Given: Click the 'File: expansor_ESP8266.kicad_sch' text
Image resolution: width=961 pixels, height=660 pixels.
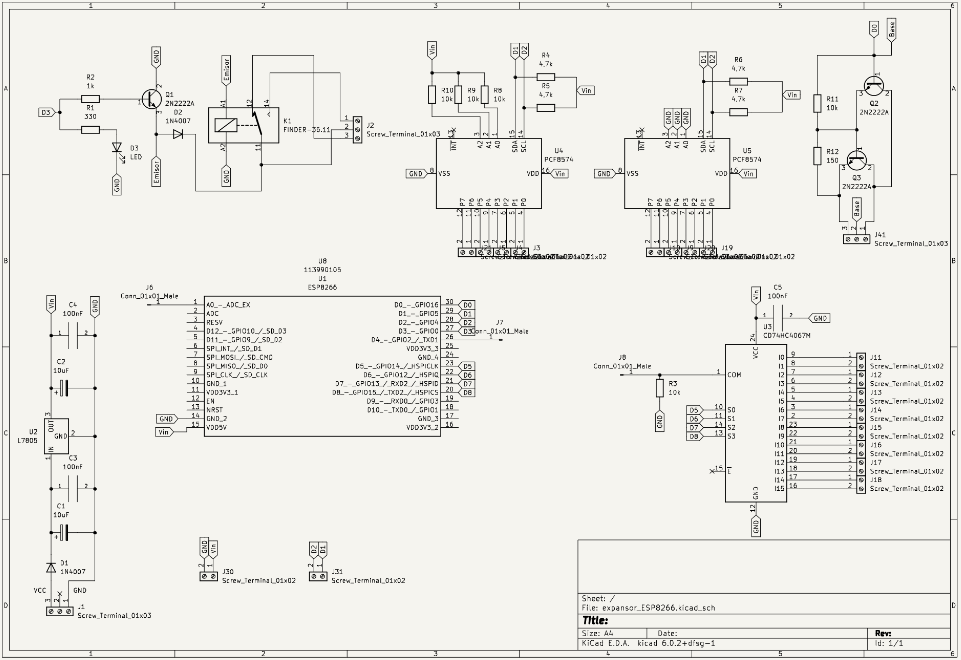Looking at the screenshot, I should pos(648,608).
